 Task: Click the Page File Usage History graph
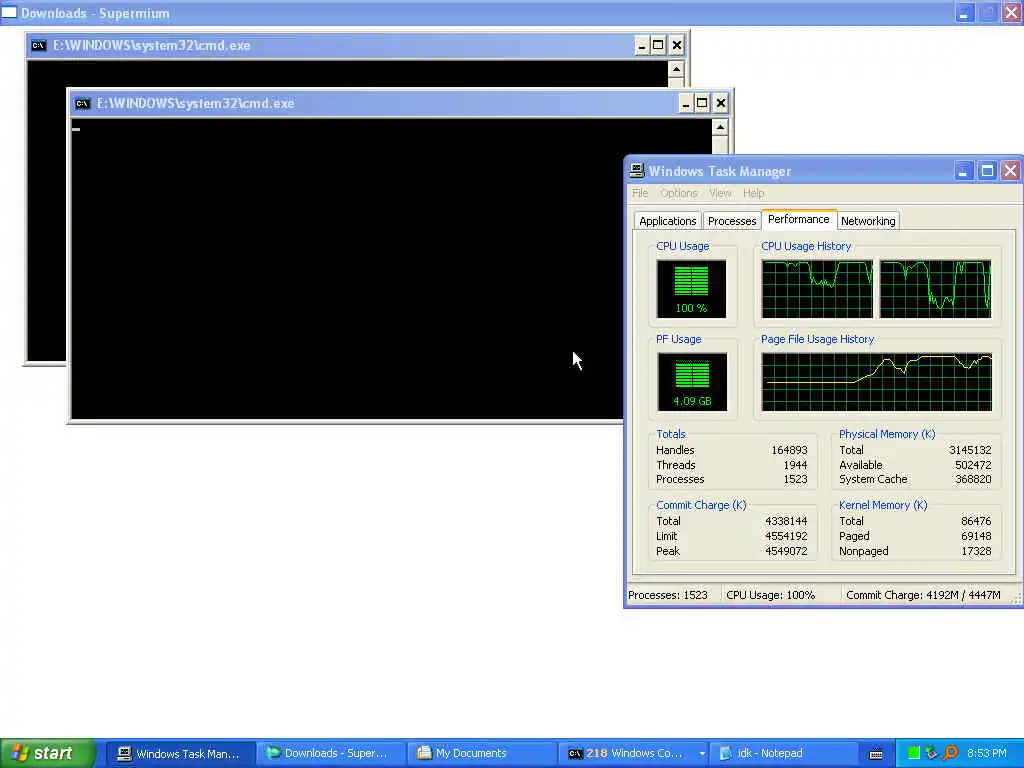tap(876, 382)
